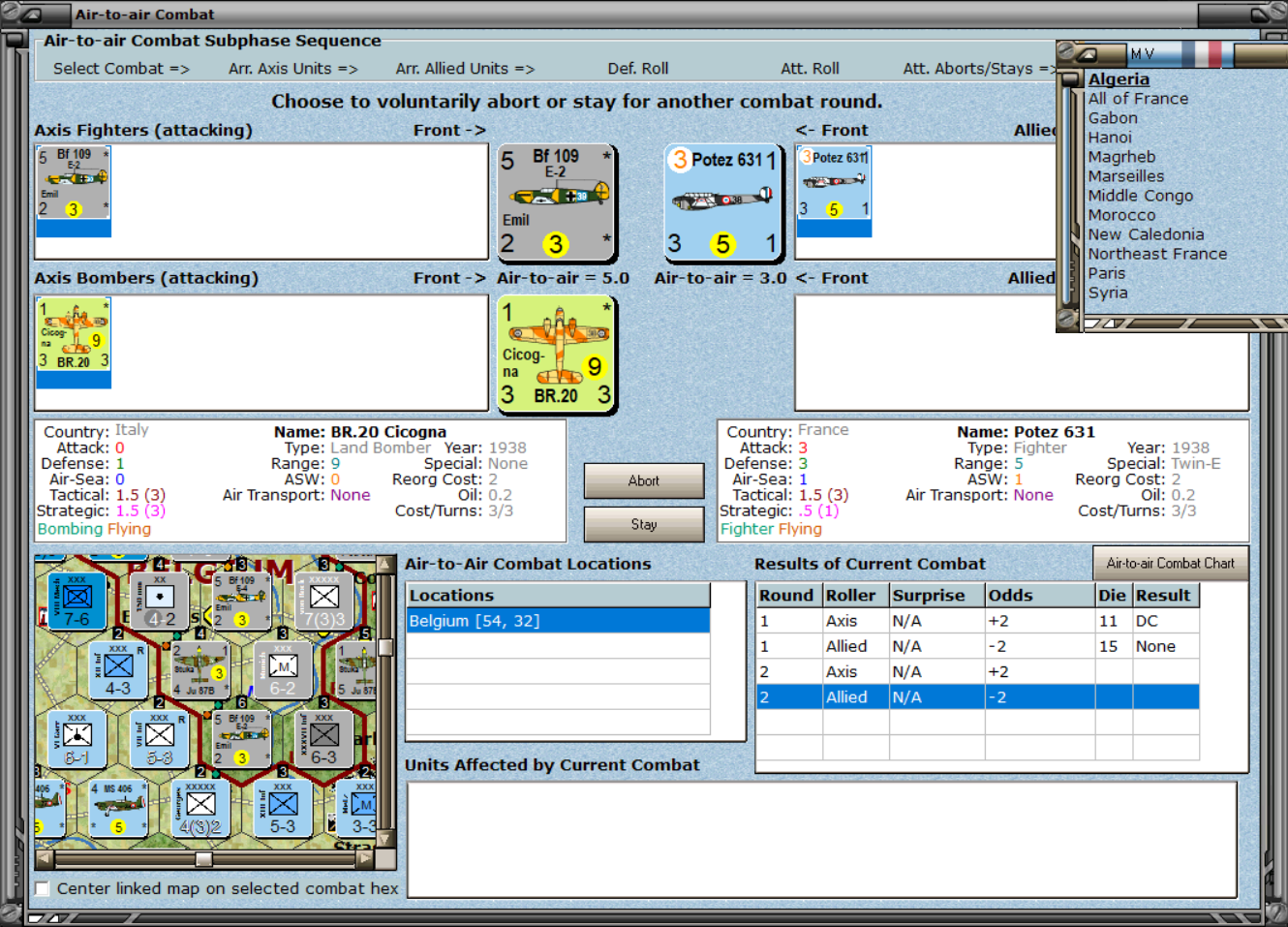Click the Stay button
Image resolution: width=1288 pixels, height=927 pixels.
644,524
